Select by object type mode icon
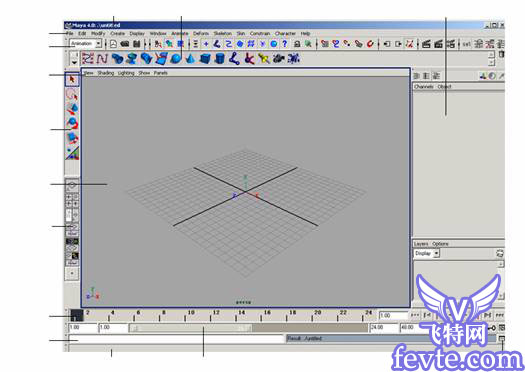Image resolution: width=525 pixels, height=372 pixels. pos(169,44)
